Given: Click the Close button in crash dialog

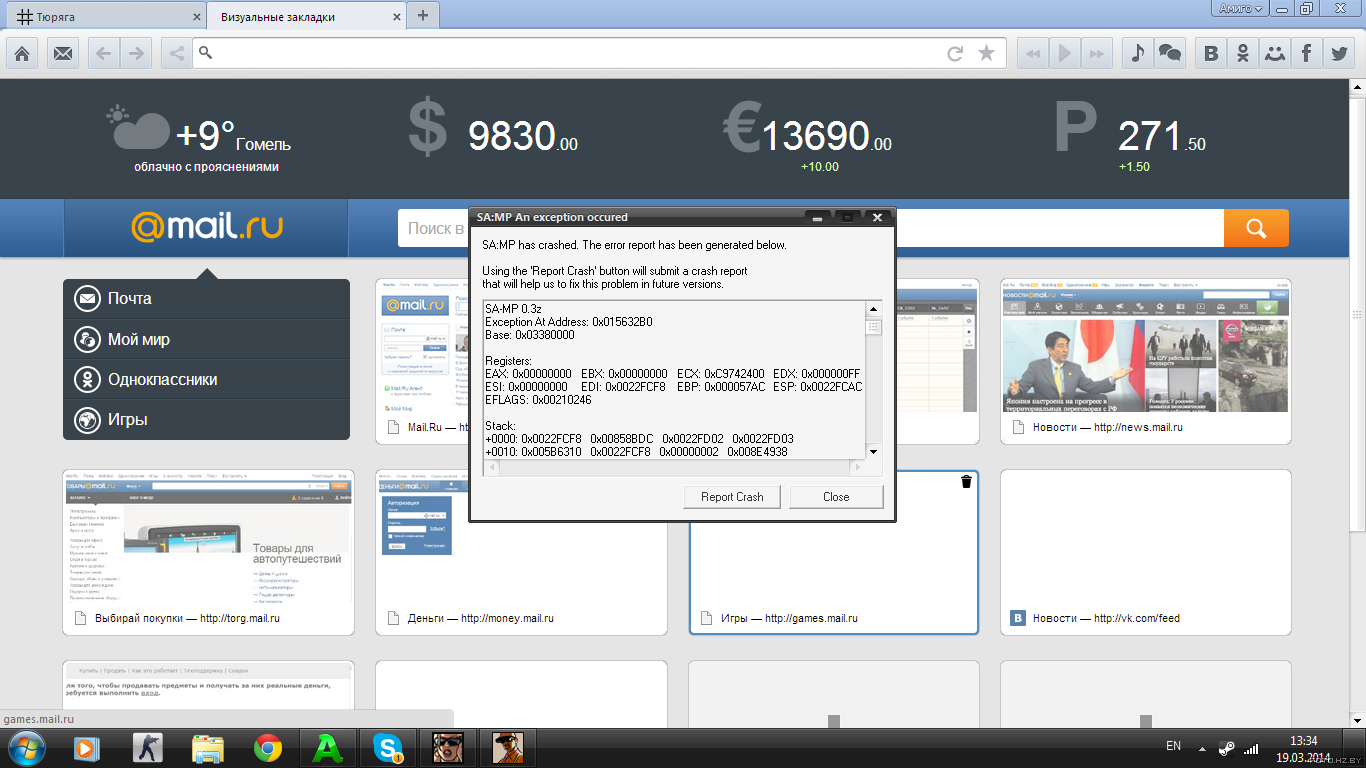Looking at the screenshot, I should pos(836,497).
